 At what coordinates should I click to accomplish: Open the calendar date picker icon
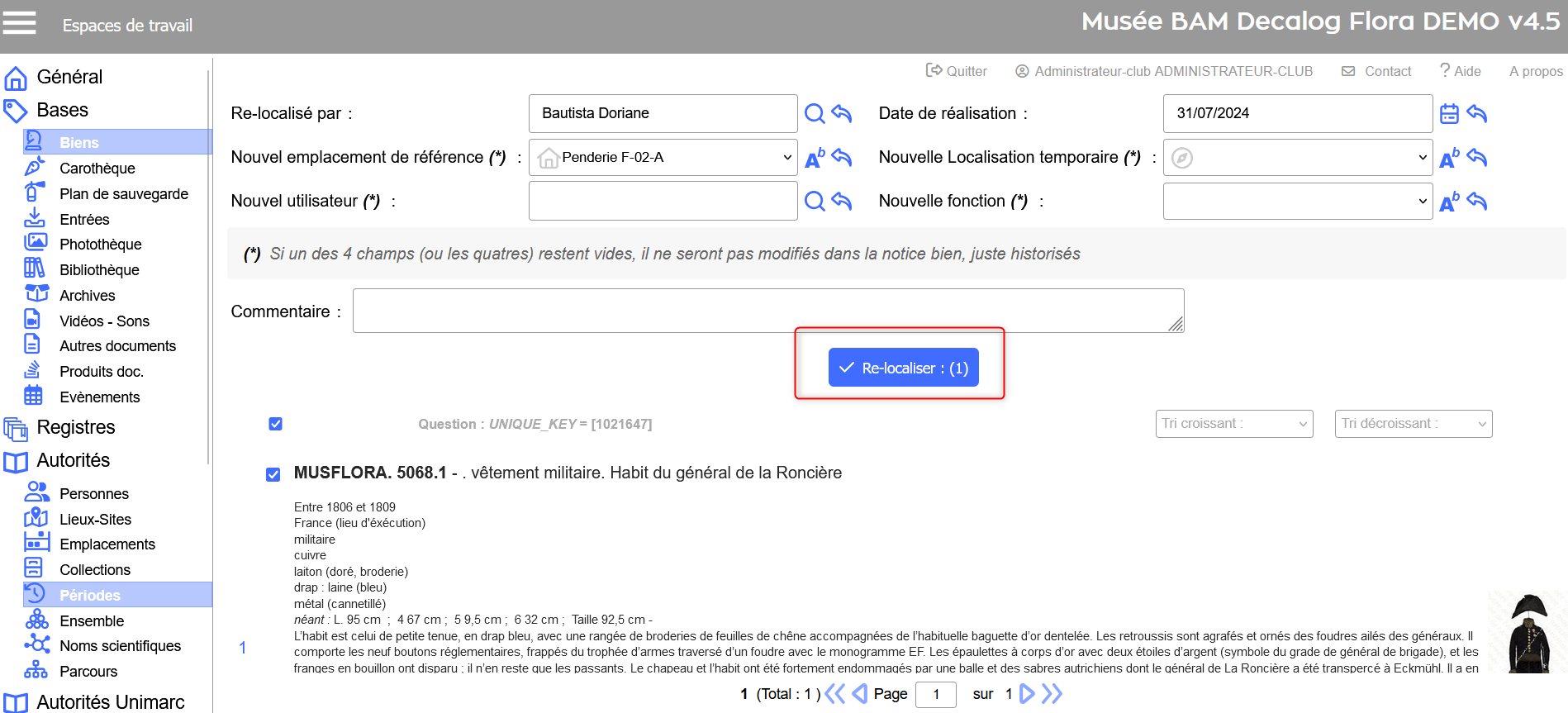pyautogui.click(x=1449, y=113)
